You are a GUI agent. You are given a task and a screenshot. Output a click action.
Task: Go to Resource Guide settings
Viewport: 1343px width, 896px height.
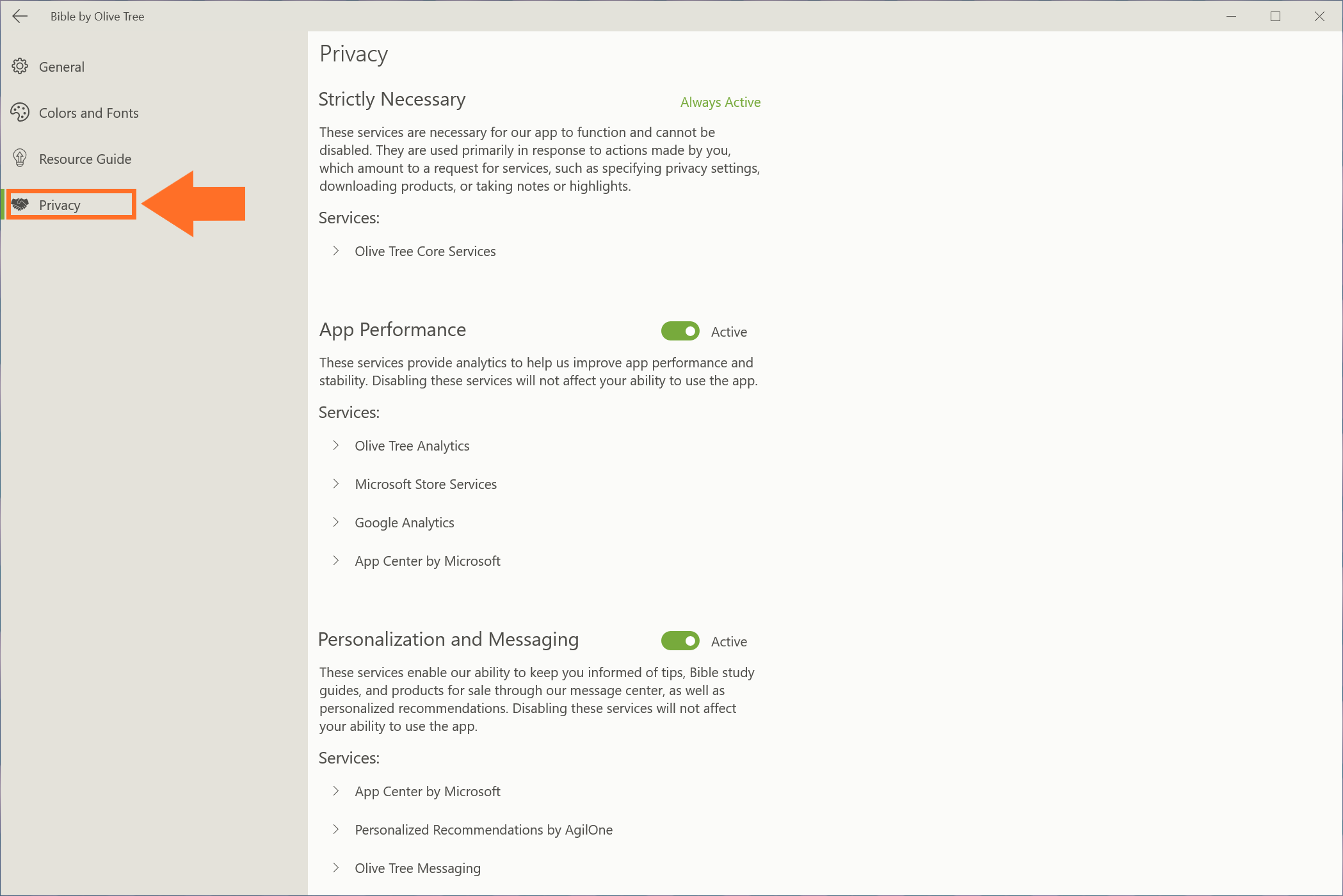point(85,159)
